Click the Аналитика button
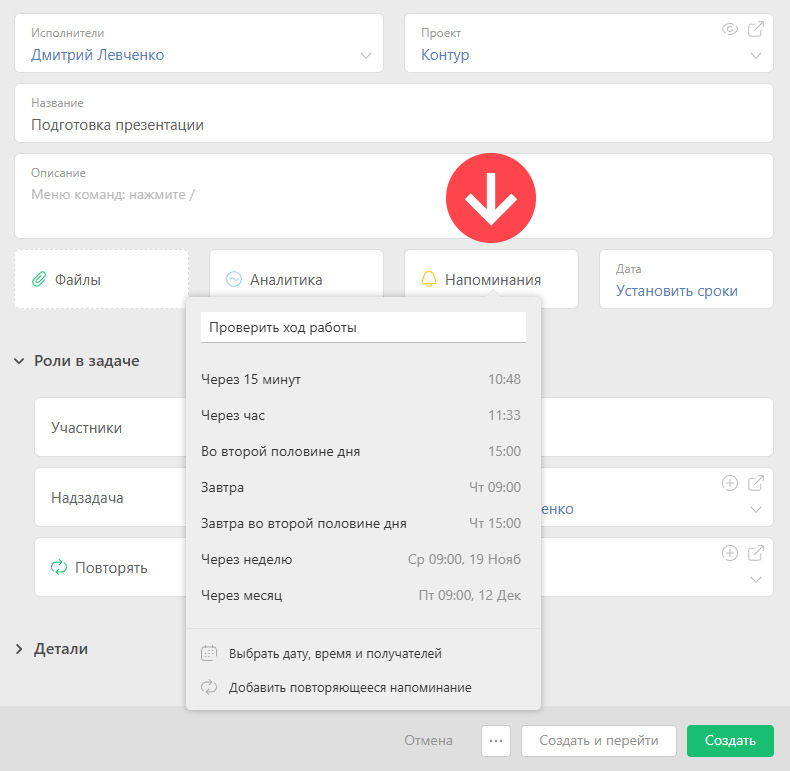The height and width of the screenshot is (771, 790). 296,279
